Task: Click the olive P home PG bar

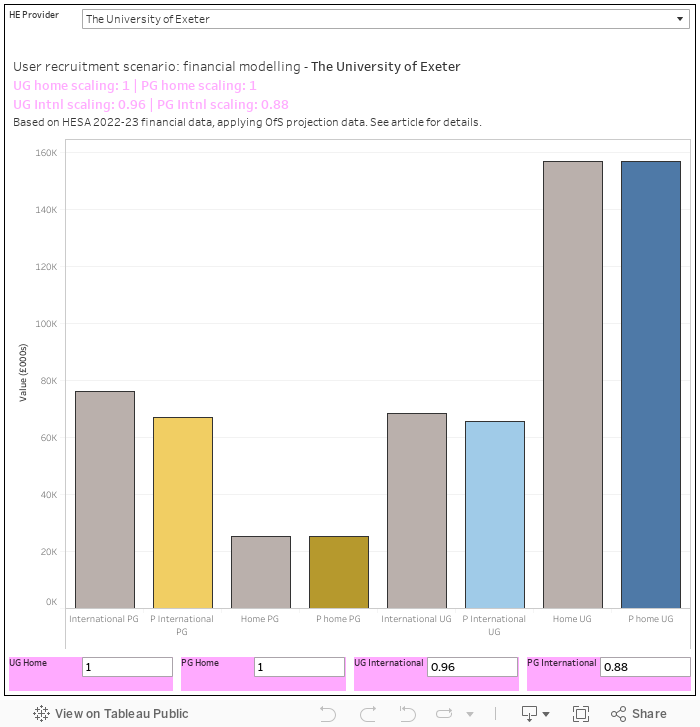Action: coord(338,572)
